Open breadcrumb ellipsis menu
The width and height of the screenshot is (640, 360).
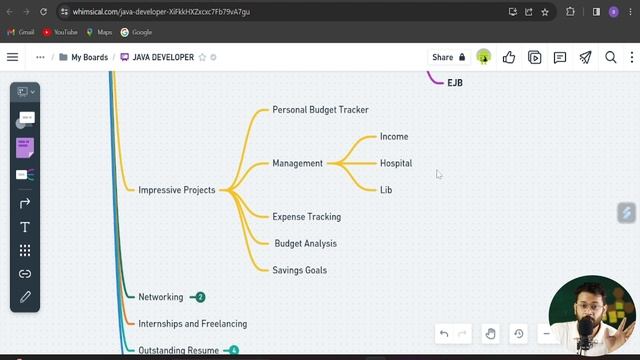point(40,58)
